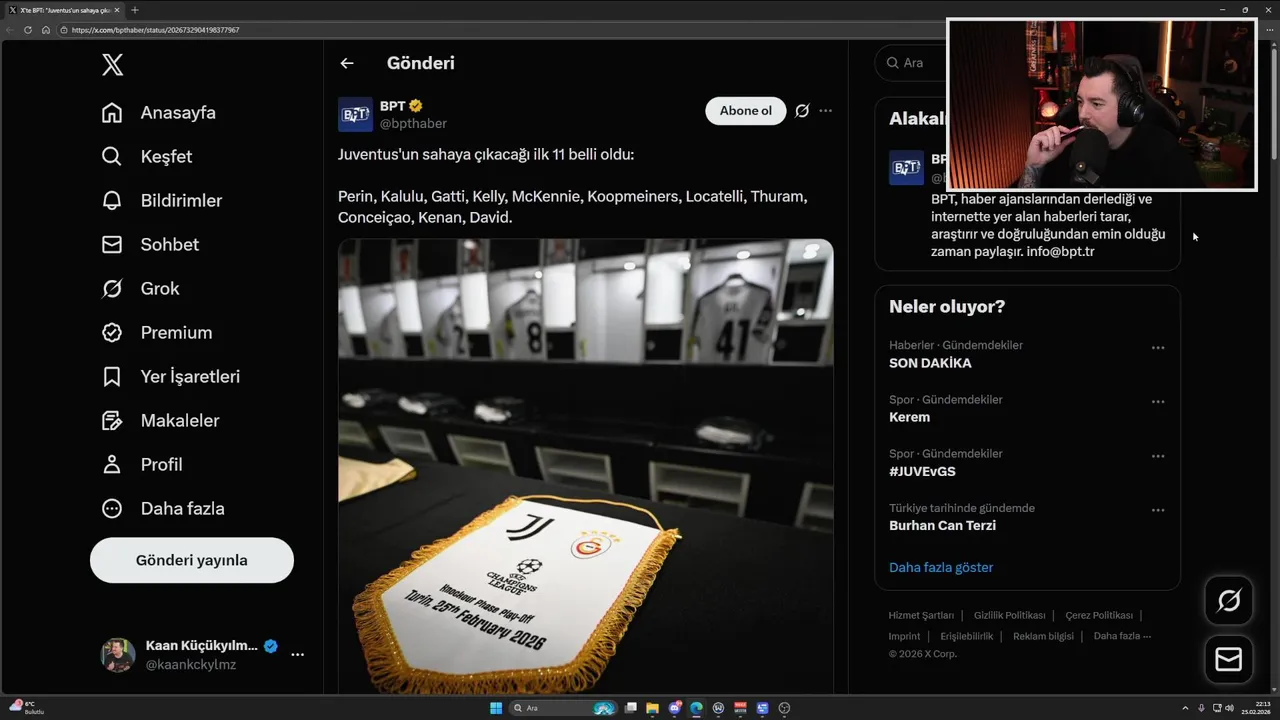Click the Gönderi yayınla button
This screenshot has width=1280, height=720.
(192, 560)
